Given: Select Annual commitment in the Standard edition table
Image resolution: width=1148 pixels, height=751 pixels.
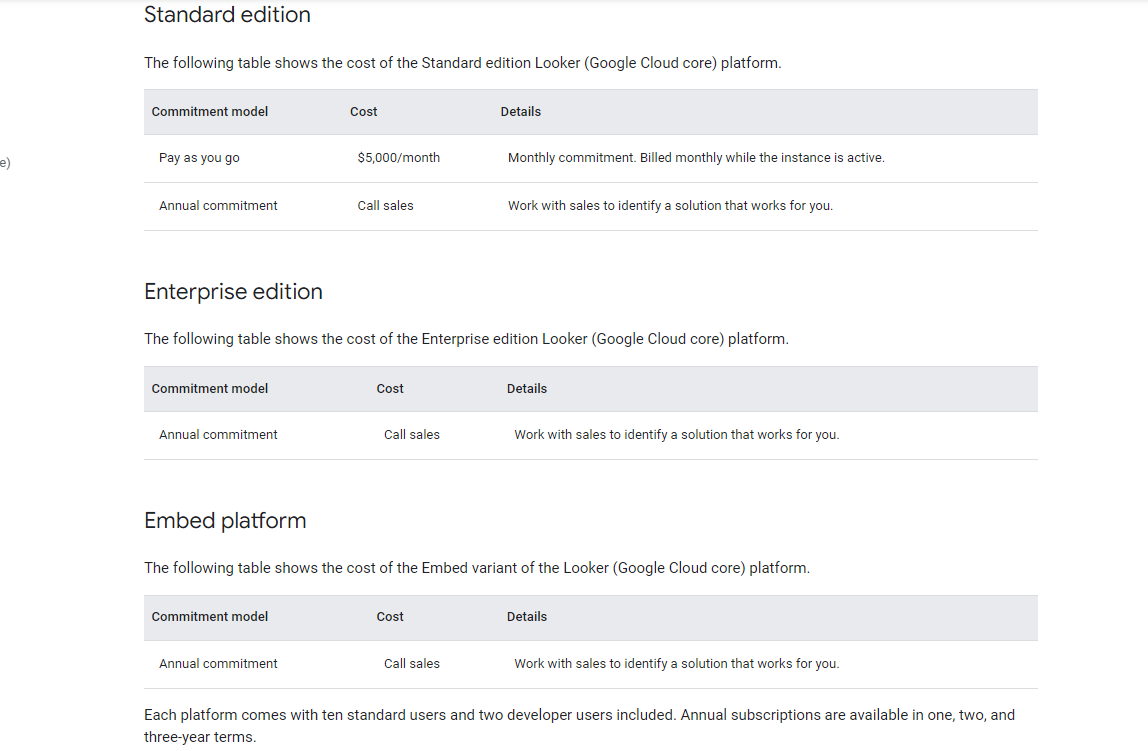Looking at the screenshot, I should coord(218,205).
